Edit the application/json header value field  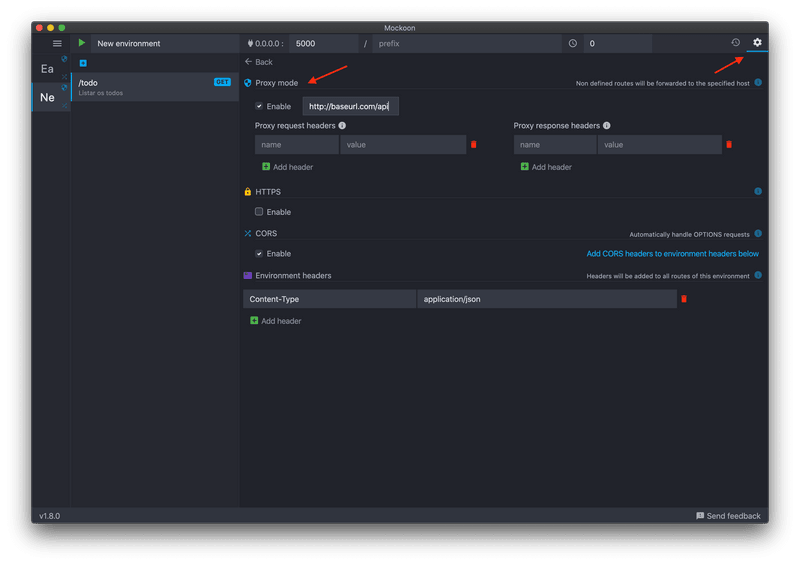click(547, 299)
